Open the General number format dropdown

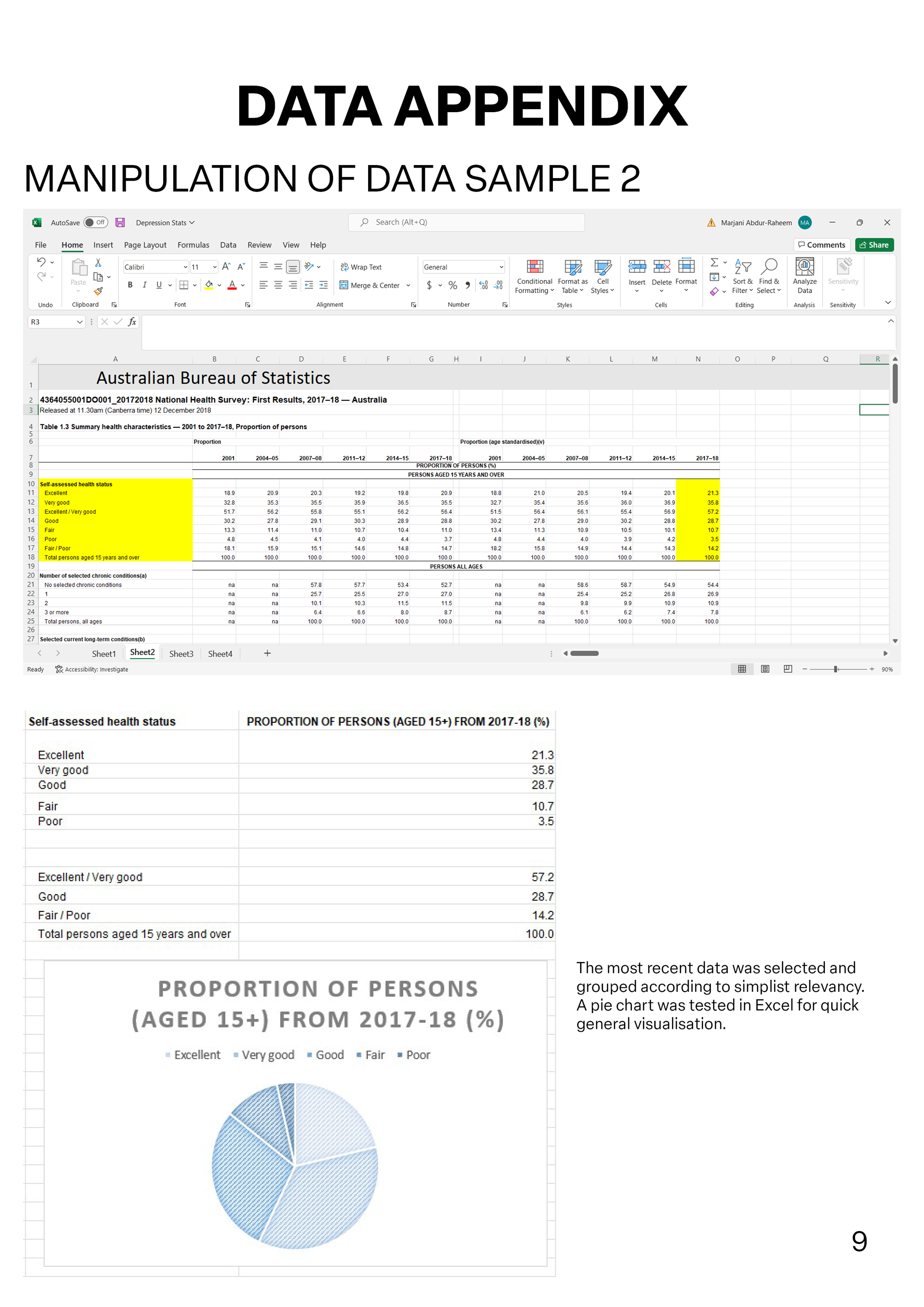coord(501,267)
